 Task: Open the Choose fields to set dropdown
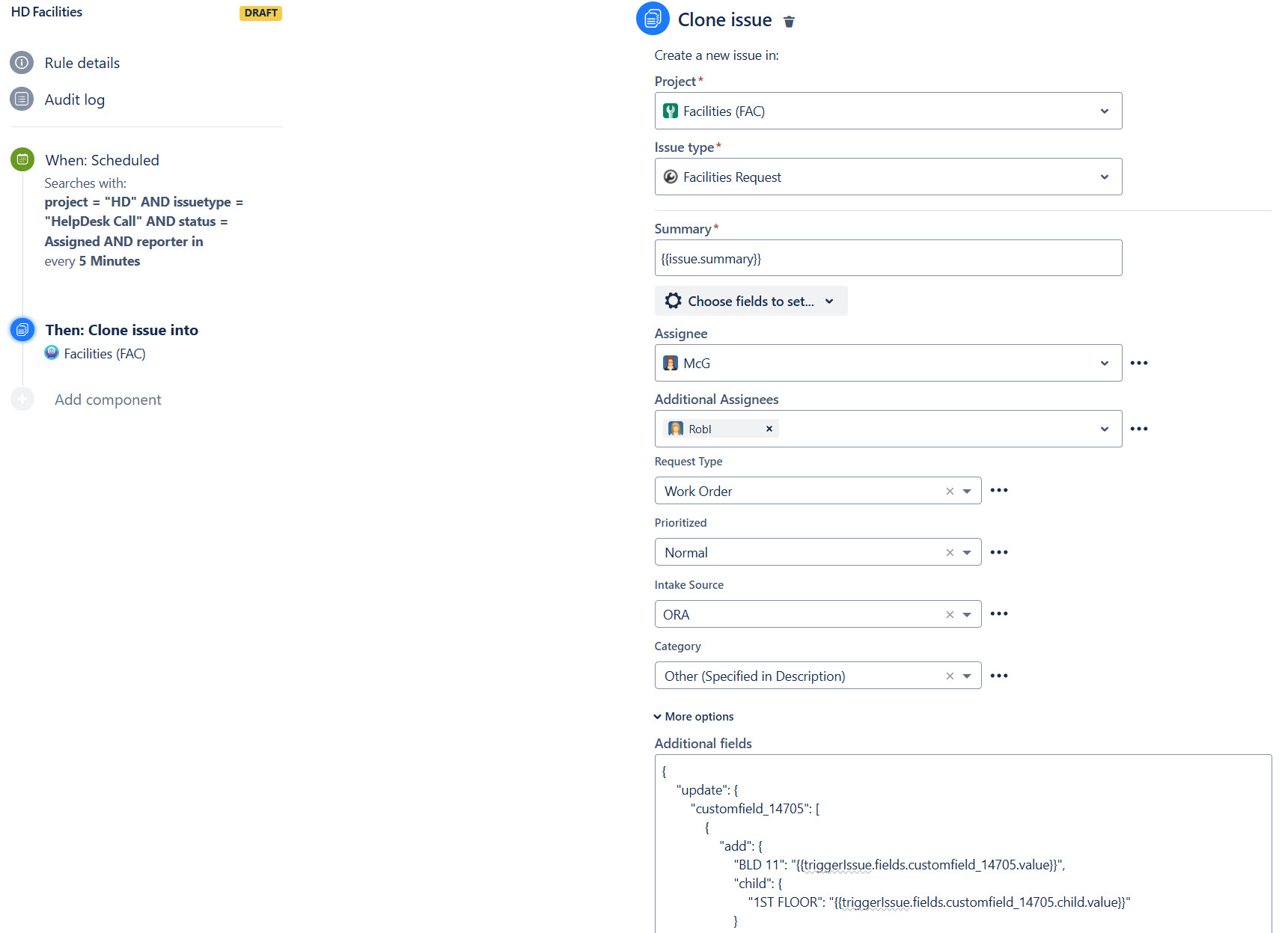[x=751, y=301]
